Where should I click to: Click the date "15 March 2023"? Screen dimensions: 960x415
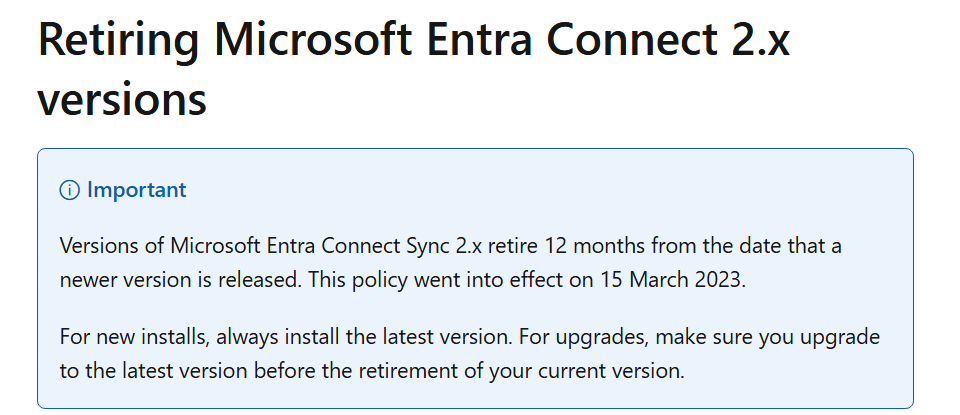tap(669, 280)
